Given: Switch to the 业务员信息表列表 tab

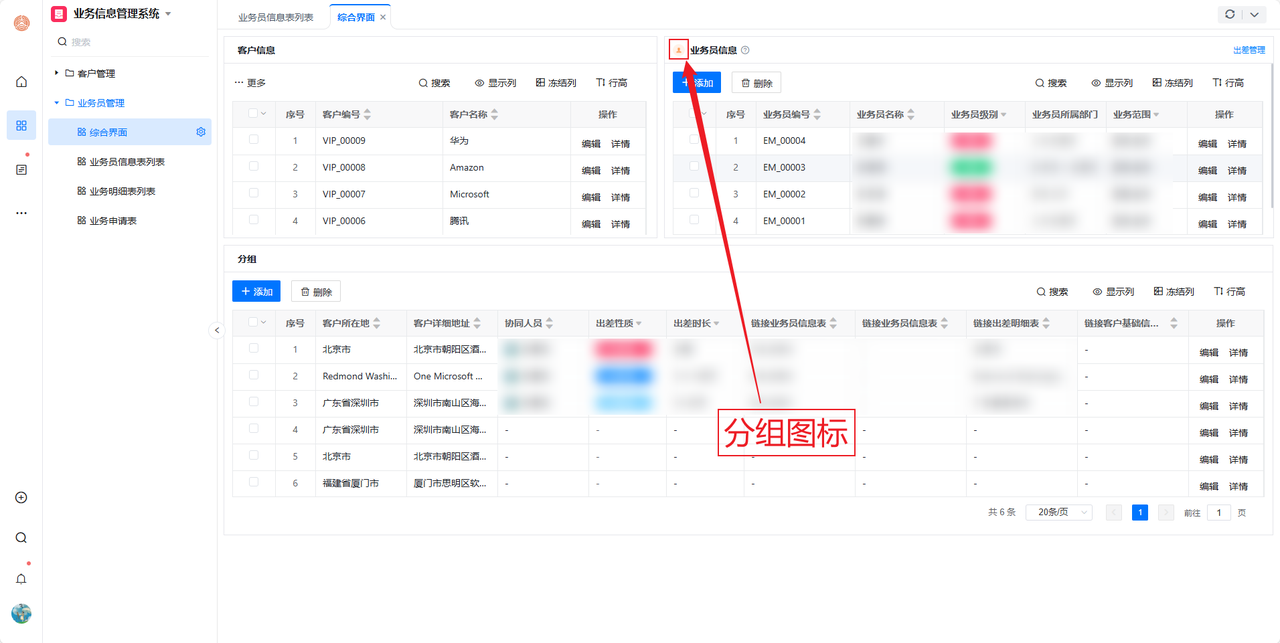Looking at the screenshot, I should click(275, 18).
